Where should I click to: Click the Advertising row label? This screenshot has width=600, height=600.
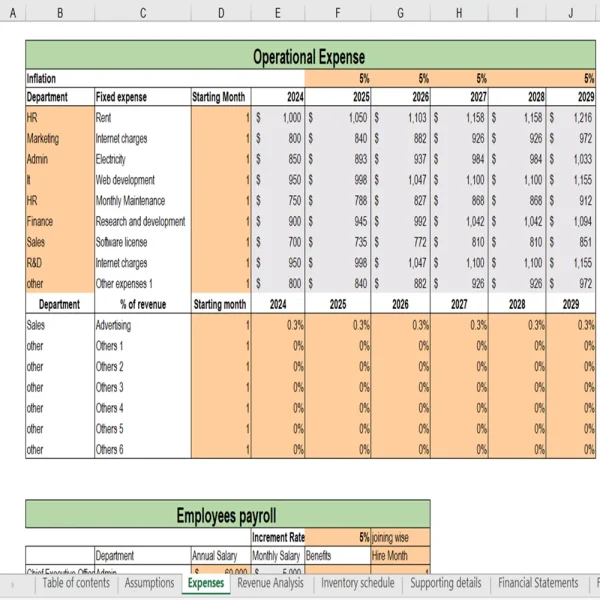coord(143,325)
